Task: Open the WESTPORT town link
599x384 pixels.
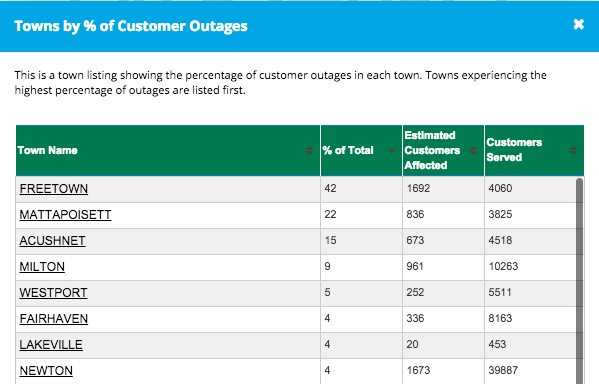Action: click(x=53, y=293)
